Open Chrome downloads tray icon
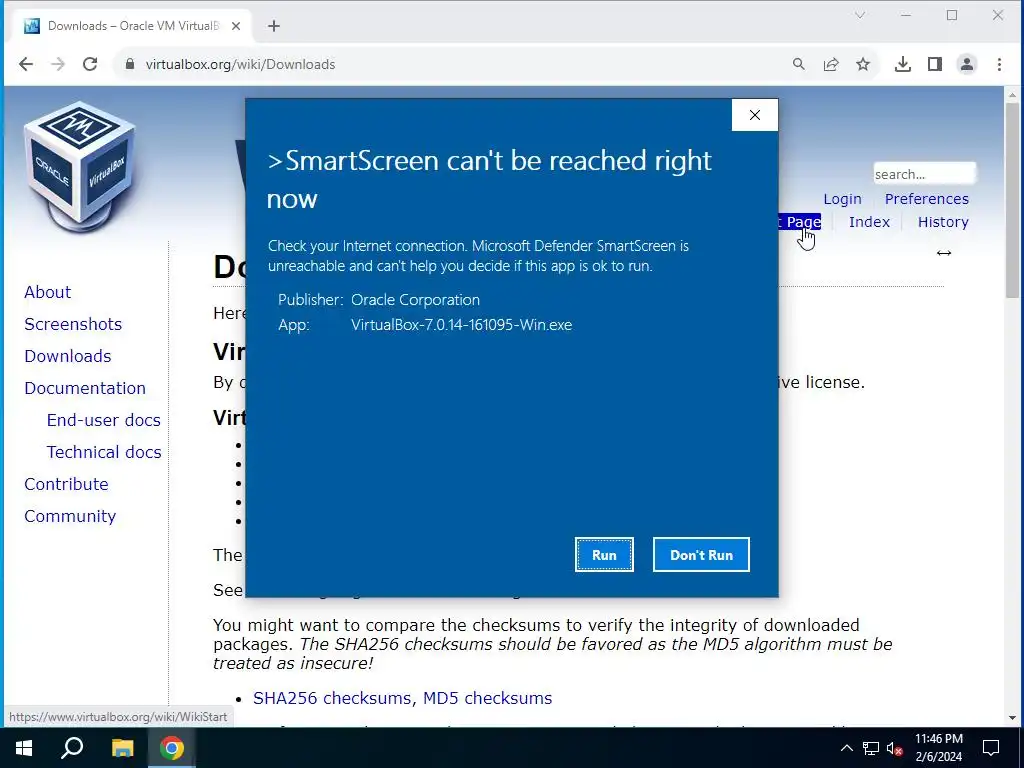Image resolution: width=1024 pixels, height=768 pixels. point(903,64)
